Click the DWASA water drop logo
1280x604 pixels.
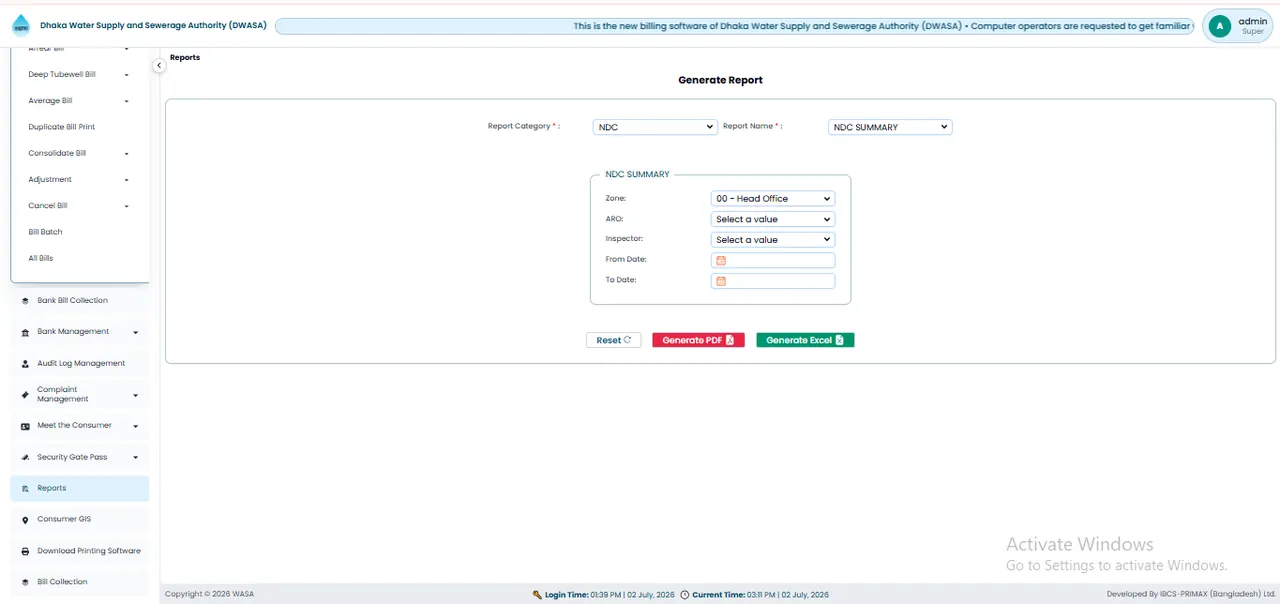(21, 25)
